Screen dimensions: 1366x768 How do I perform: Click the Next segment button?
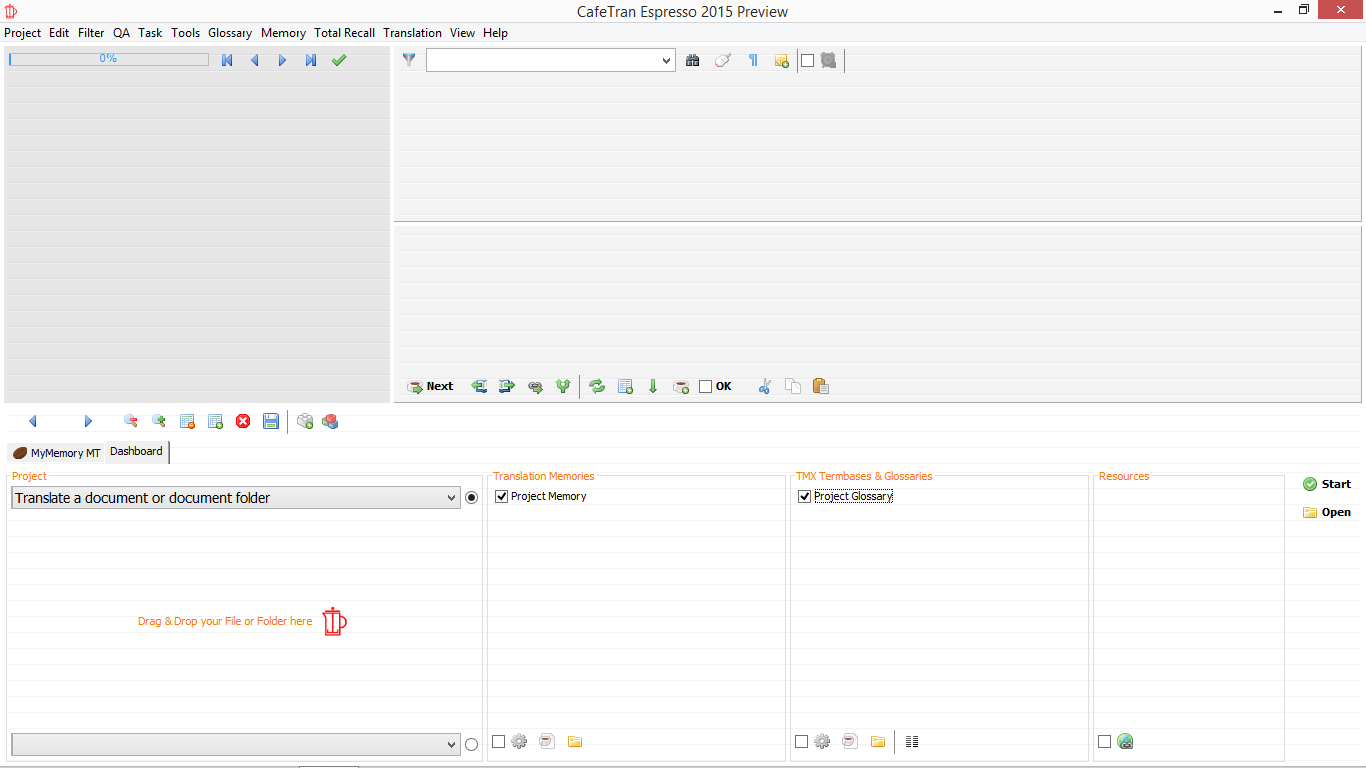pyautogui.click(x=430, y=386)
